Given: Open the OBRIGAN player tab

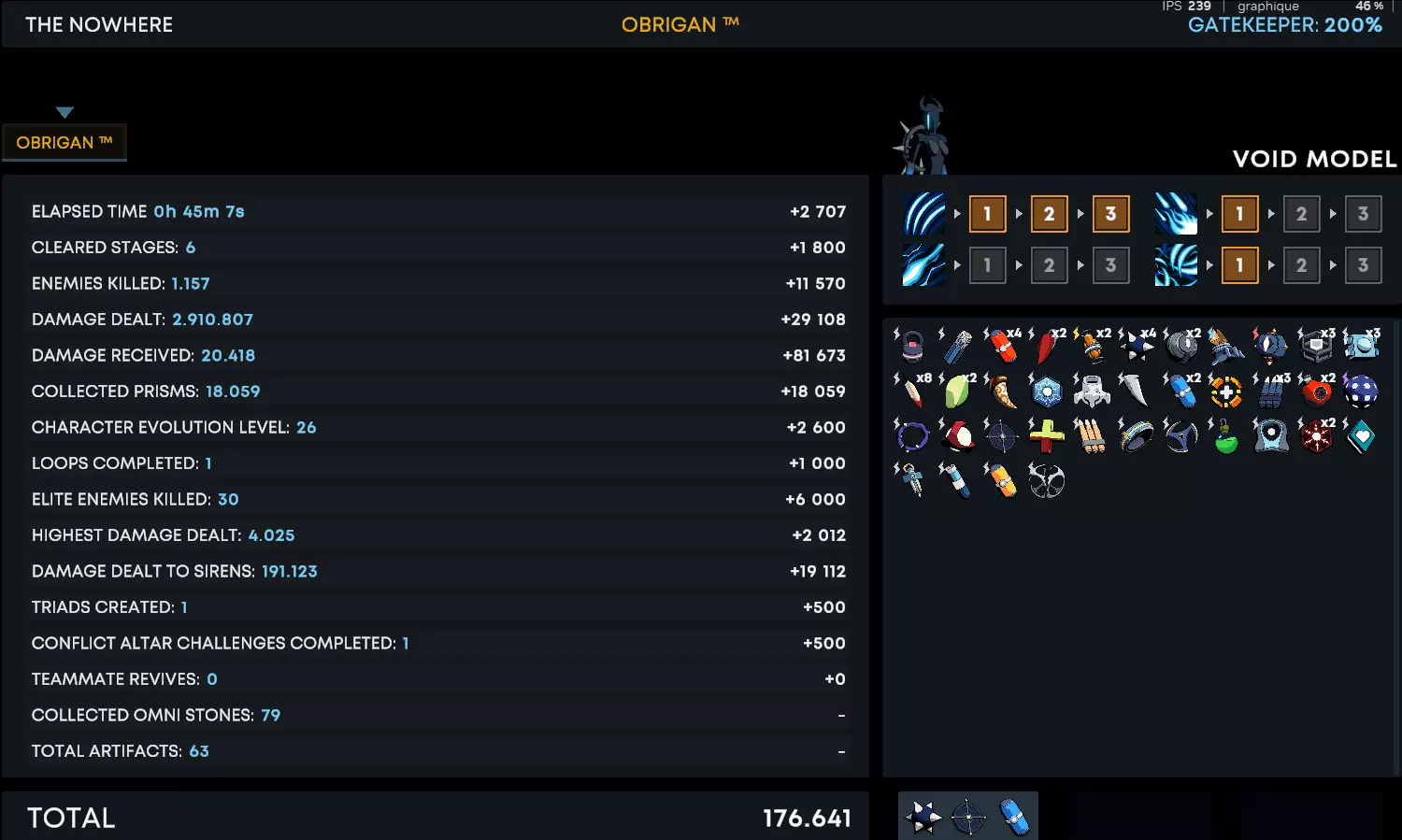Looking at the screenshot, I should tap(64, 143).
